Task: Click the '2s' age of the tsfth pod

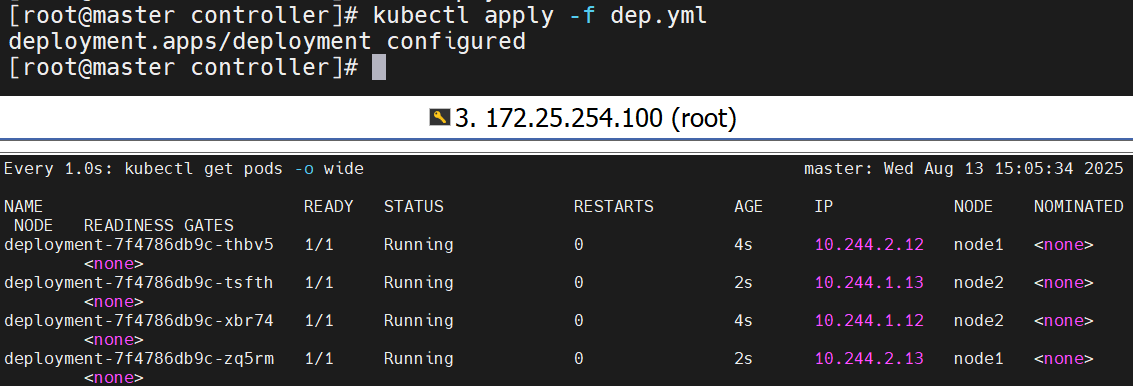Action: tap(744, 283)
